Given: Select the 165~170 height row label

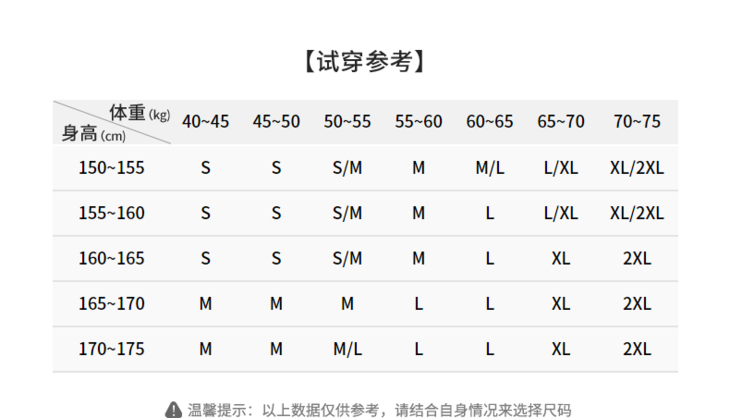Looking at the screenshot, I should [x=111, y=303].
